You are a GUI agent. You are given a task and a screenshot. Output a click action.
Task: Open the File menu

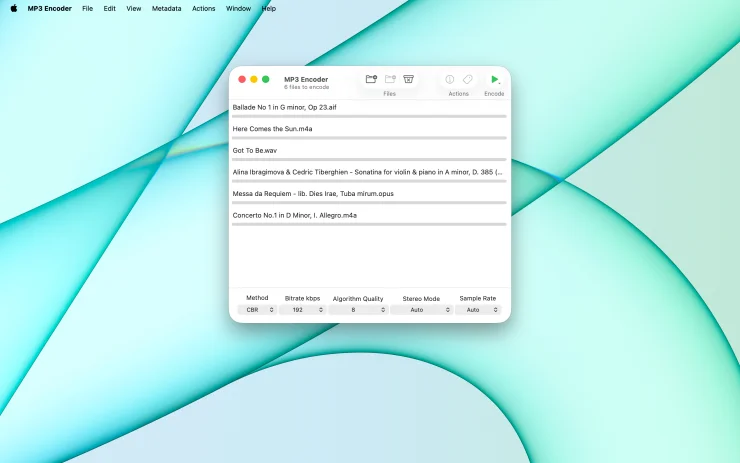[x=87, y=8]
